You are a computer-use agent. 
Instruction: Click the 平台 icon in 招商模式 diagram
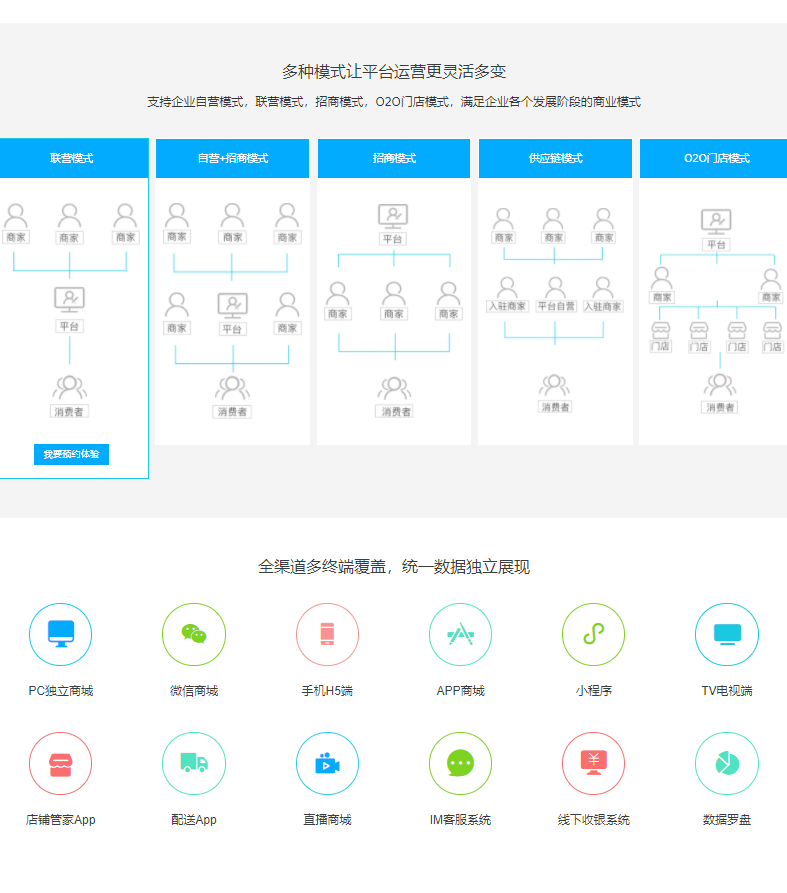click(393, 216)
